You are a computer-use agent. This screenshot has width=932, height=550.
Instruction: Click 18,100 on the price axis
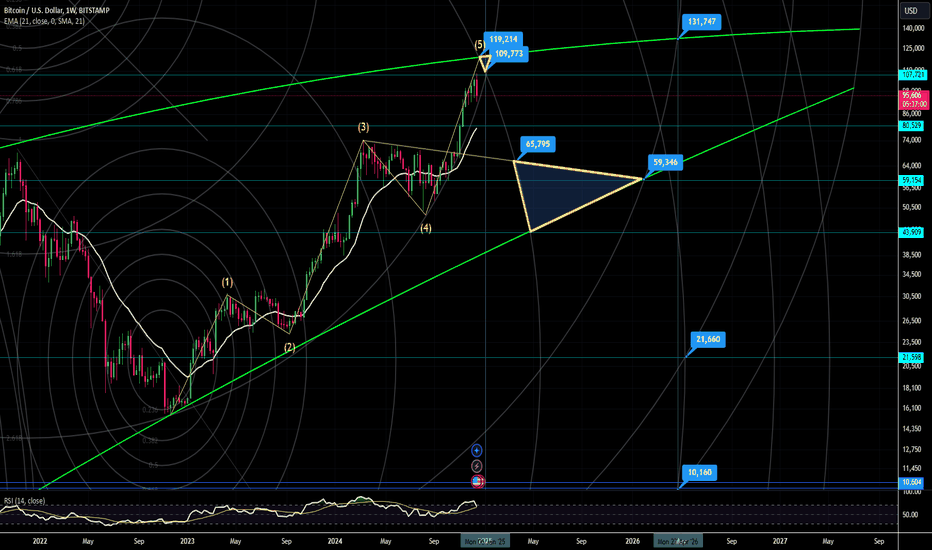click(x=911, y=388)
